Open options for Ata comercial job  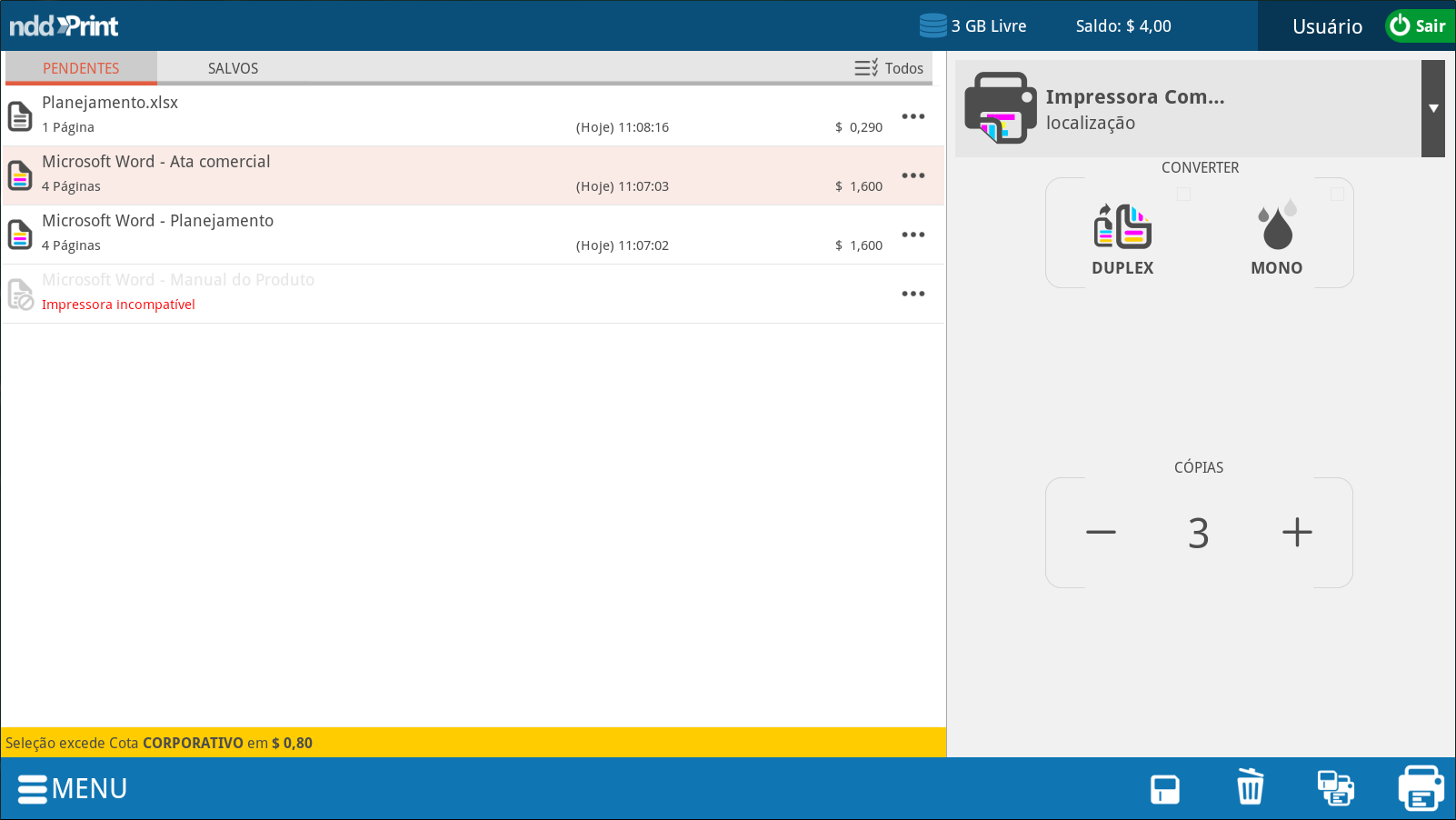[912, 175]
